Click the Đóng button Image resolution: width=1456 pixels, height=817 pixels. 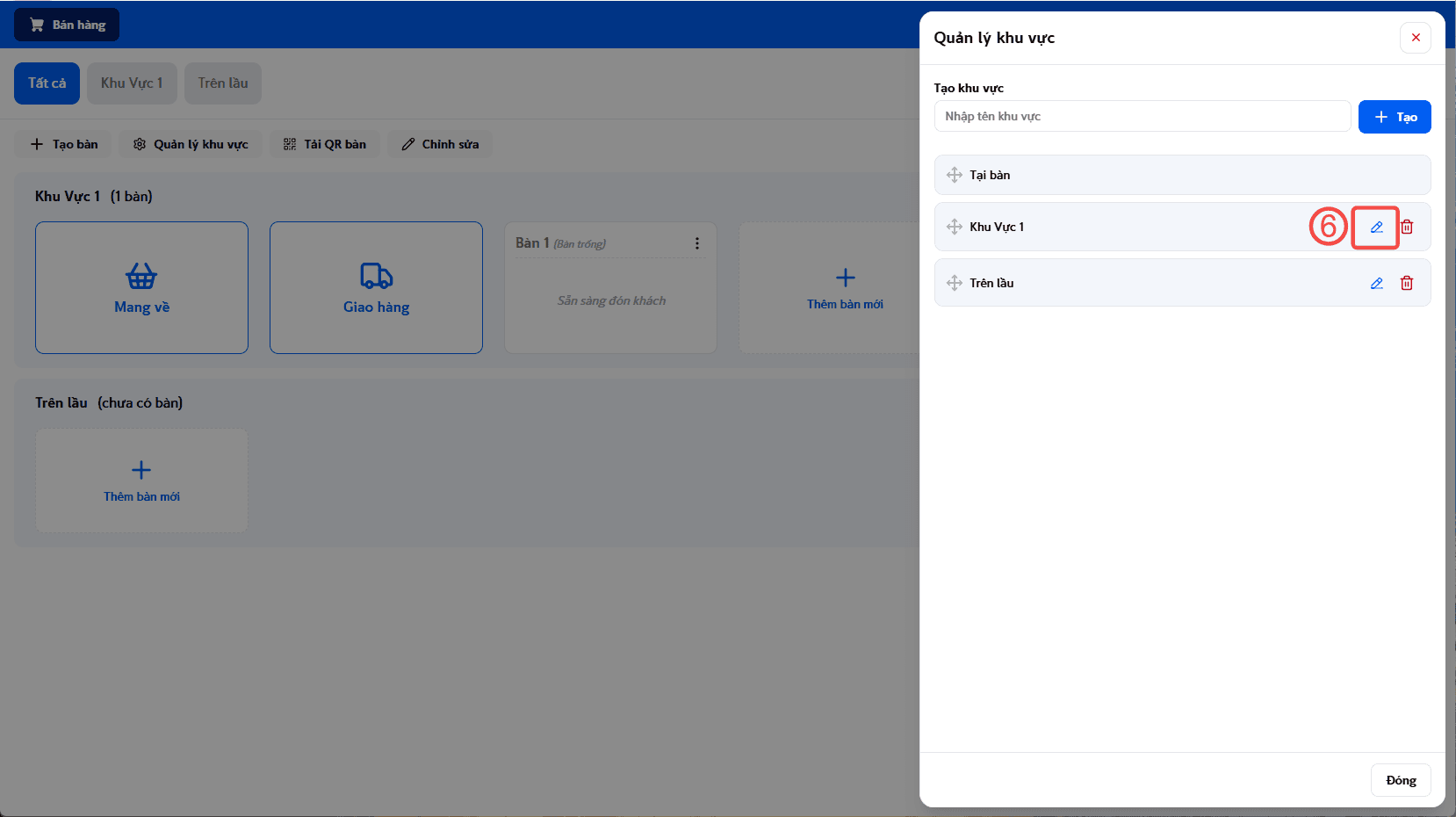click(x=1401, y=780)
